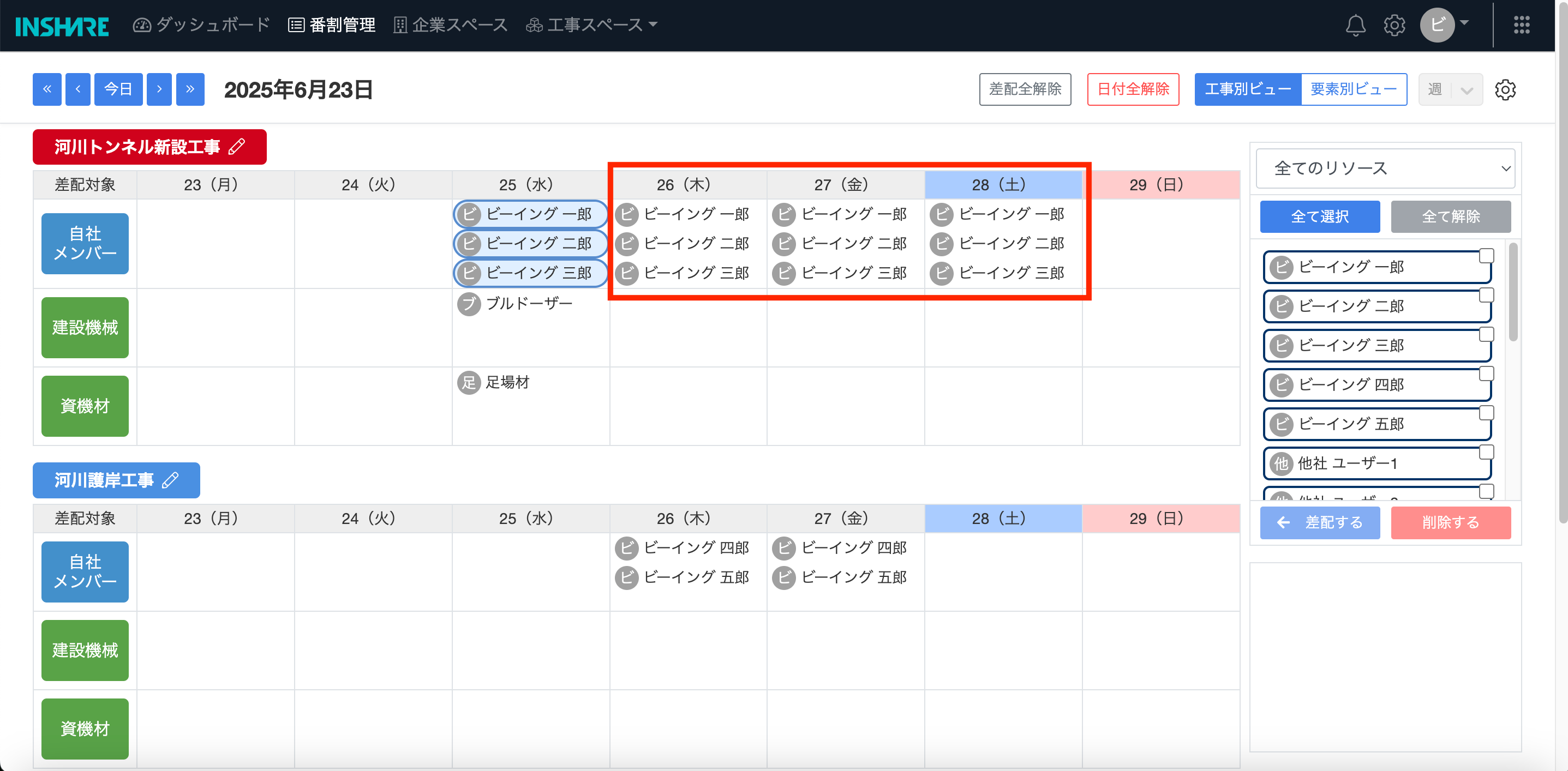The height and width of the screenshot is (771, 1568).
Task: Check ビーイング 五郎 in resource list
Action: [1486, 413]
